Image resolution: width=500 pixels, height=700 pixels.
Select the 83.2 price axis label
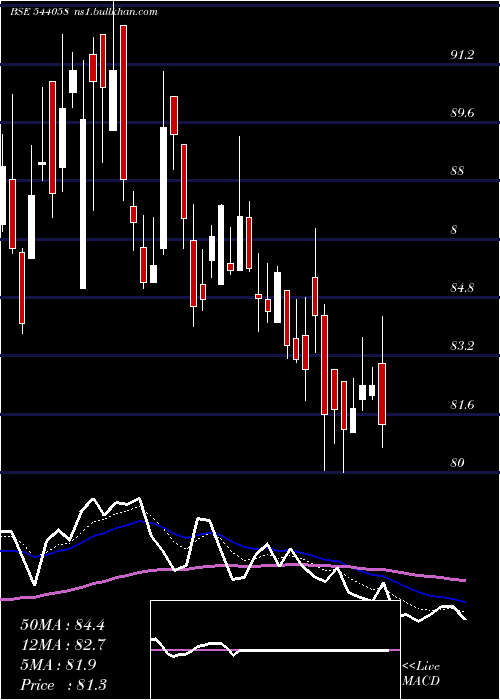[x=462, y=346]
